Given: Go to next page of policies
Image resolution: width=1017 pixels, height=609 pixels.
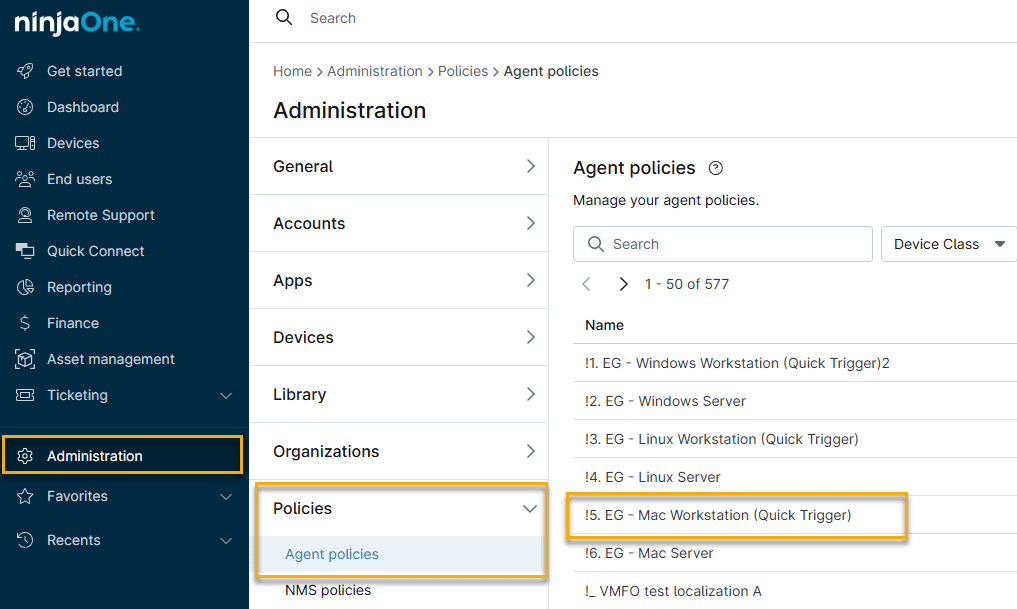Looking at the screenshot, I should click(623, 284).
